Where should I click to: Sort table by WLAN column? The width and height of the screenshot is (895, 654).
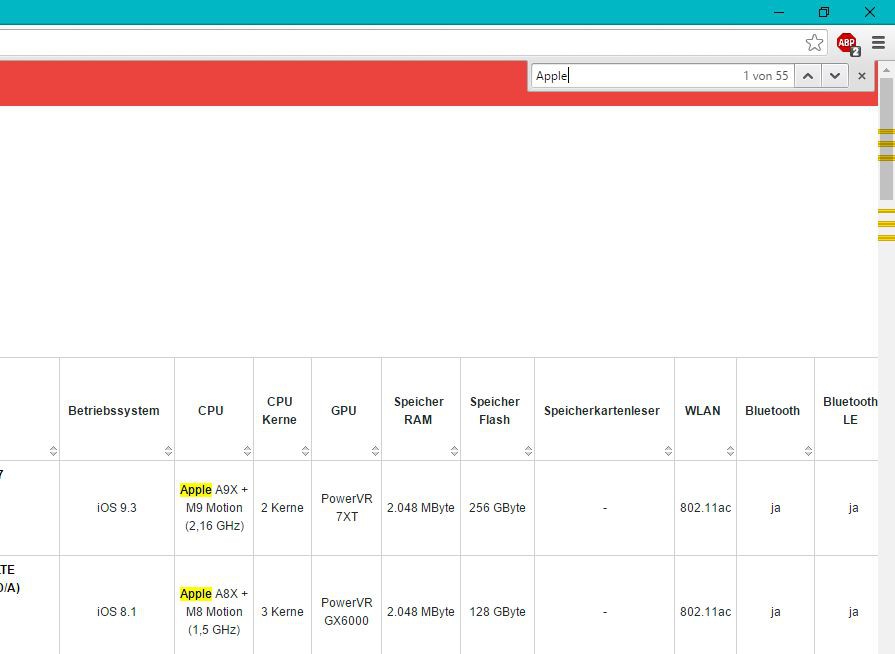(x=703, y=411)
